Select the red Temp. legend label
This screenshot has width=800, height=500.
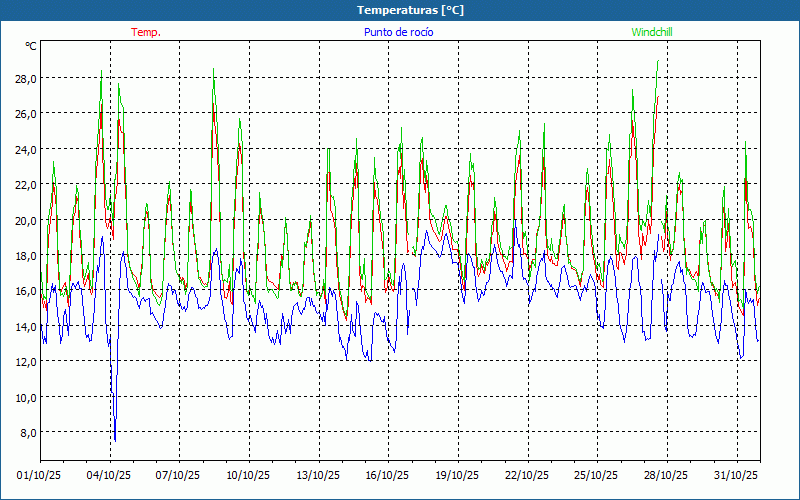coord(146,32)
